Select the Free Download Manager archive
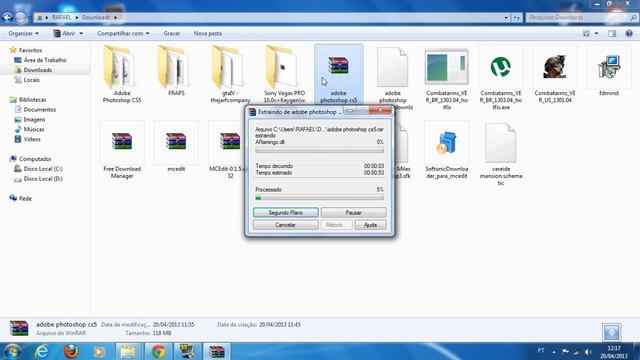 tap(122, 150)
